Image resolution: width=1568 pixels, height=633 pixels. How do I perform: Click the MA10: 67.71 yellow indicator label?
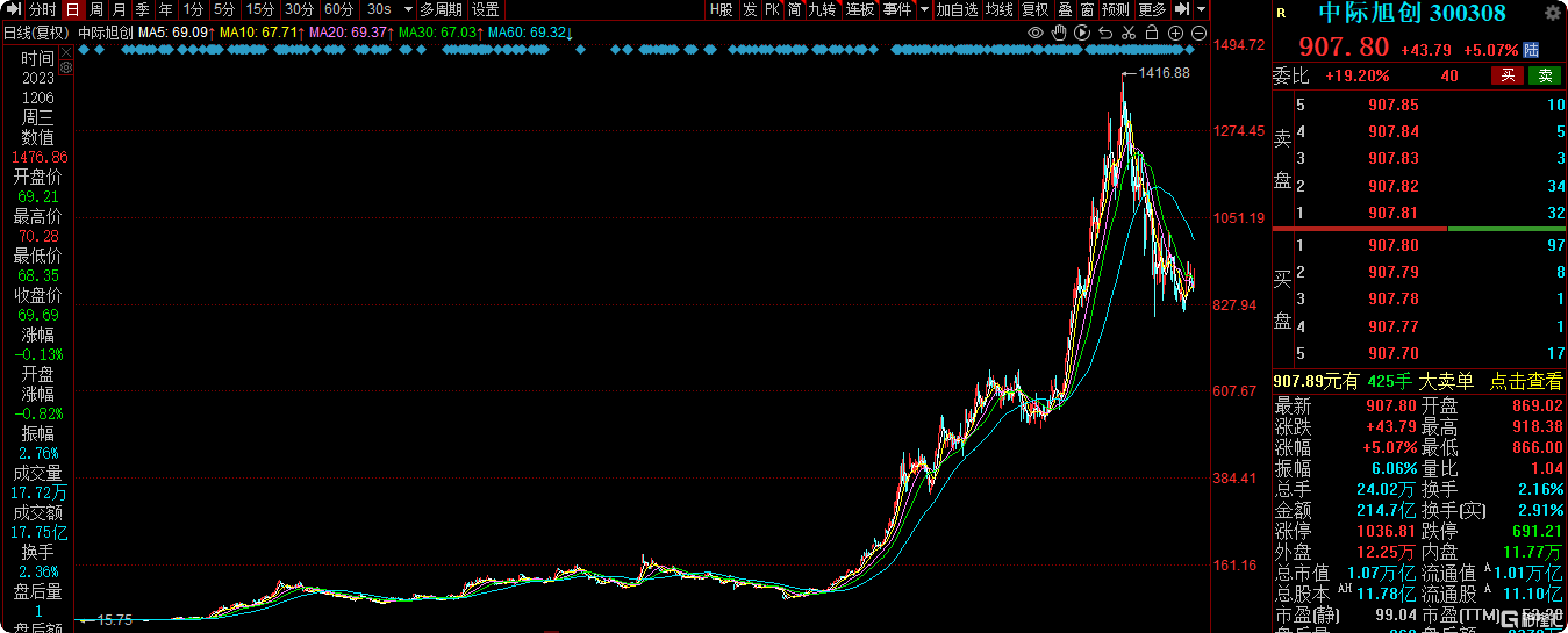(x=262, y=33)
